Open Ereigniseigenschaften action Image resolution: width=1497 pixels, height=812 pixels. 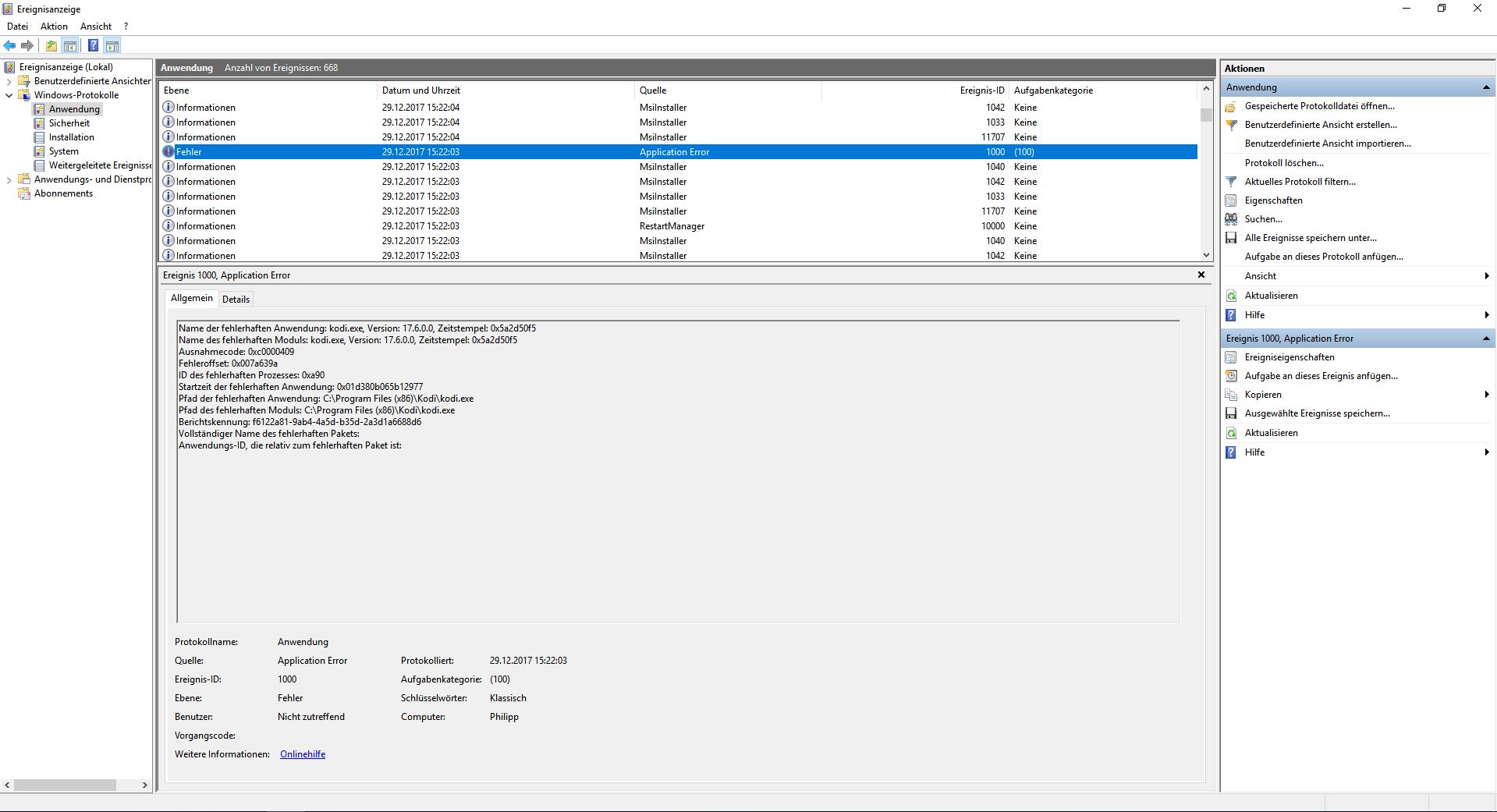point(1289,357)
